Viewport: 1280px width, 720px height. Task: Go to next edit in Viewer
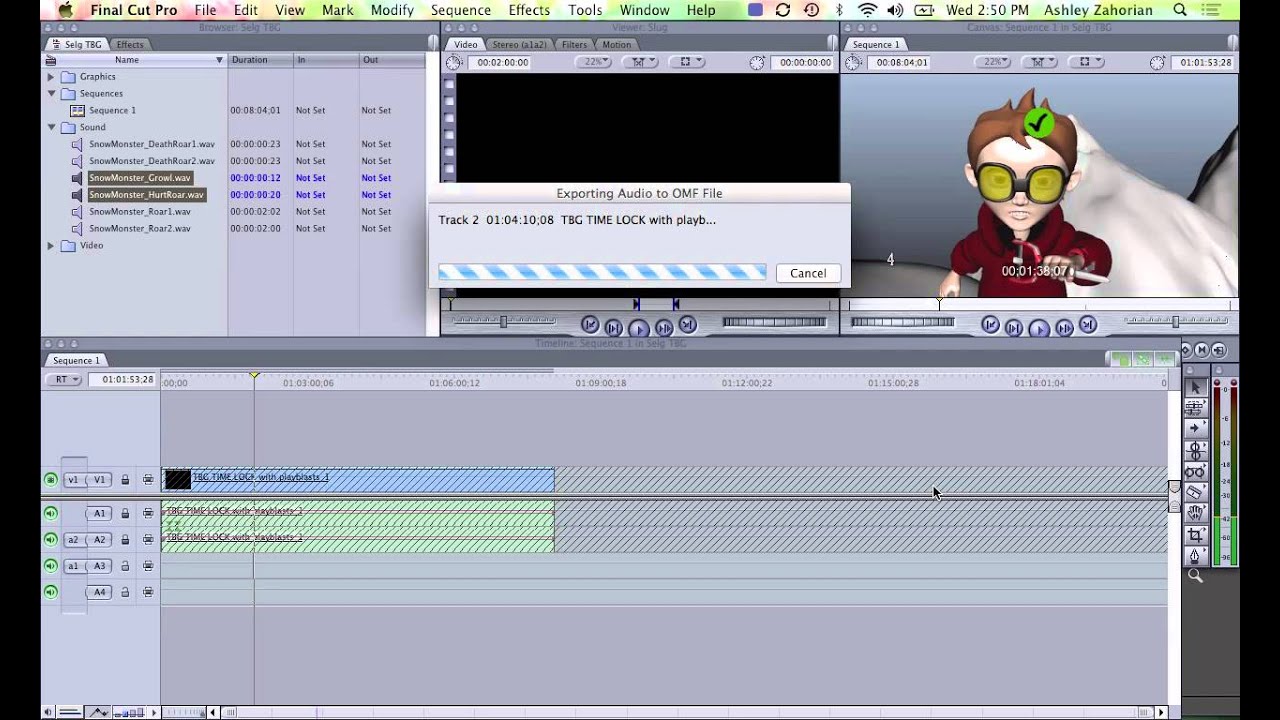[x=687, y=325]
